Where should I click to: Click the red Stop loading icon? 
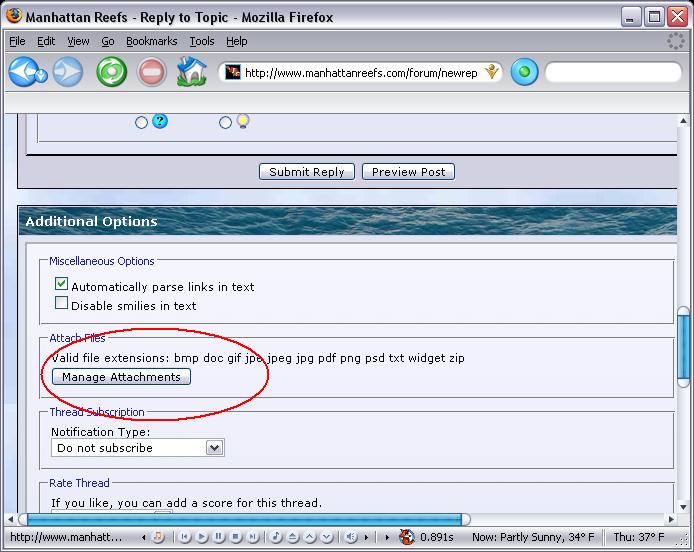pyautogui.click(x=151, y=72)
